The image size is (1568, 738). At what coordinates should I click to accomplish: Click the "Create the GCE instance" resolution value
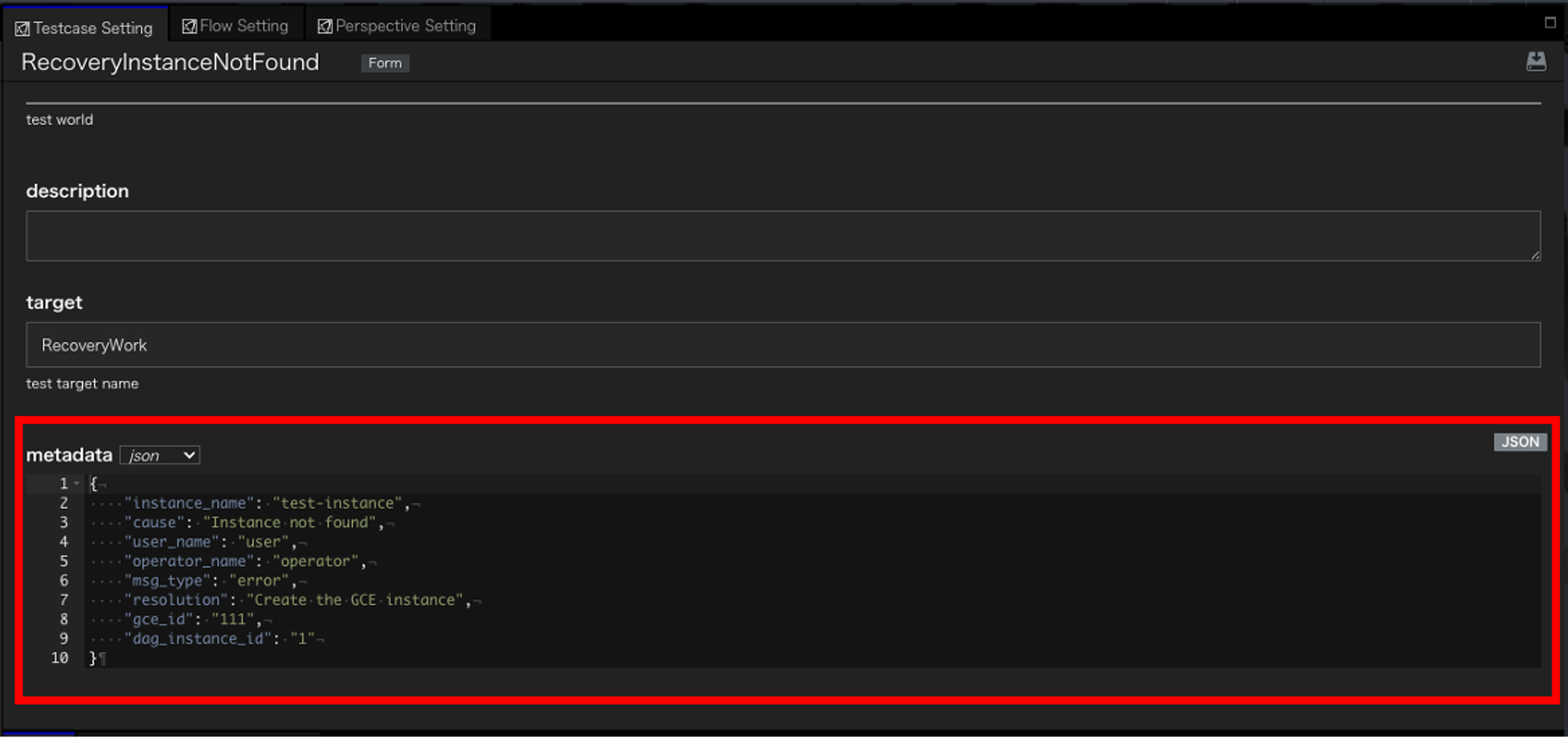point(355,600)
